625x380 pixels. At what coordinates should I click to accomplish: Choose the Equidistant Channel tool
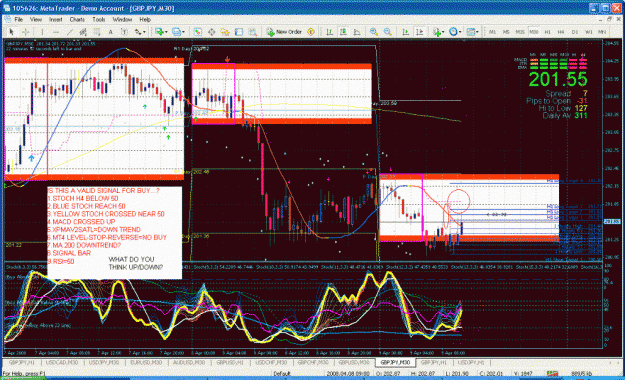83,32
